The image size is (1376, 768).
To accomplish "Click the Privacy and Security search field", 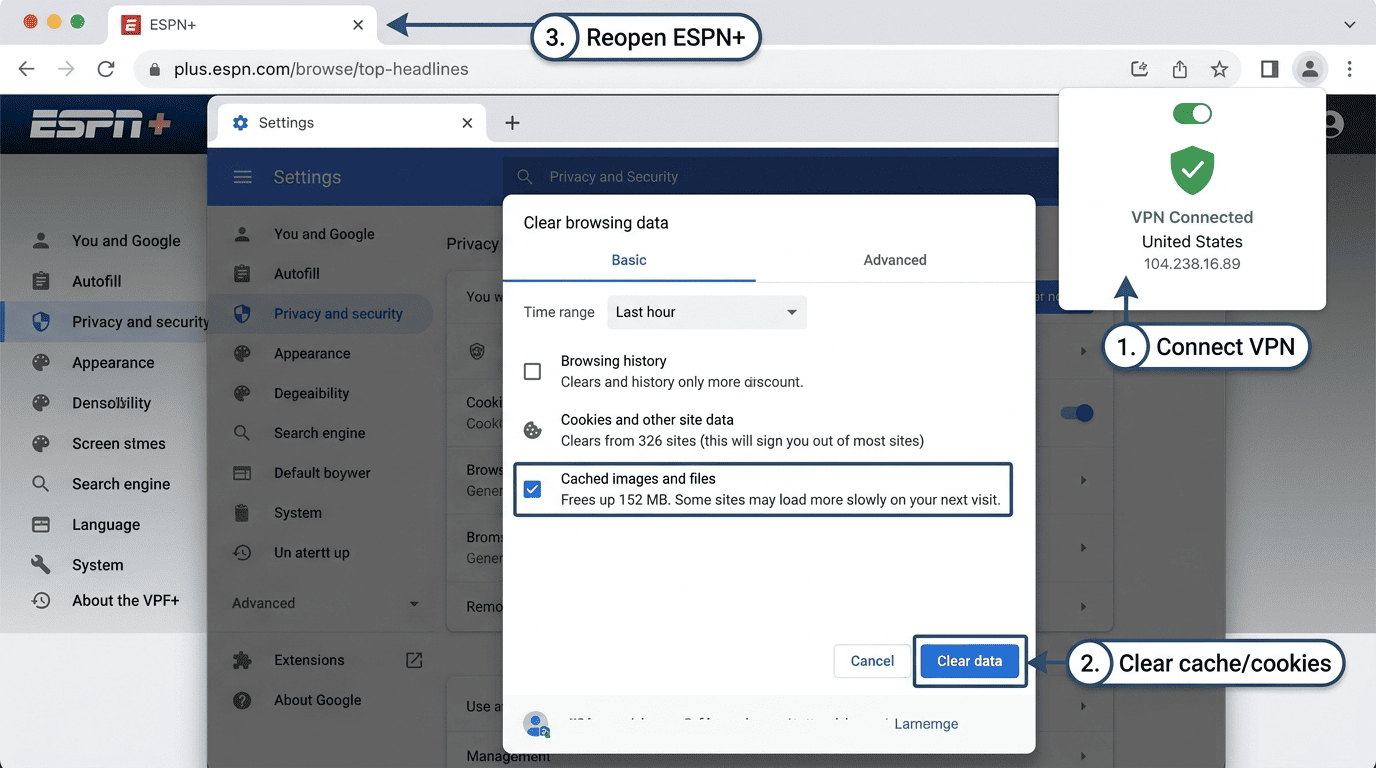I will pyautogui.click(x=780, y=177).
